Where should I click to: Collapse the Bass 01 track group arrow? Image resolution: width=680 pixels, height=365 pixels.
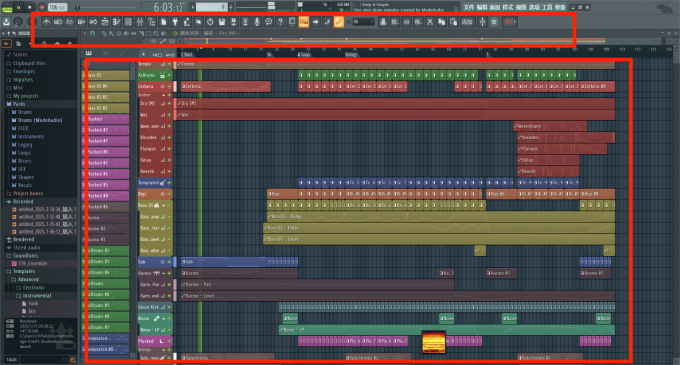(x=163, y=205)
